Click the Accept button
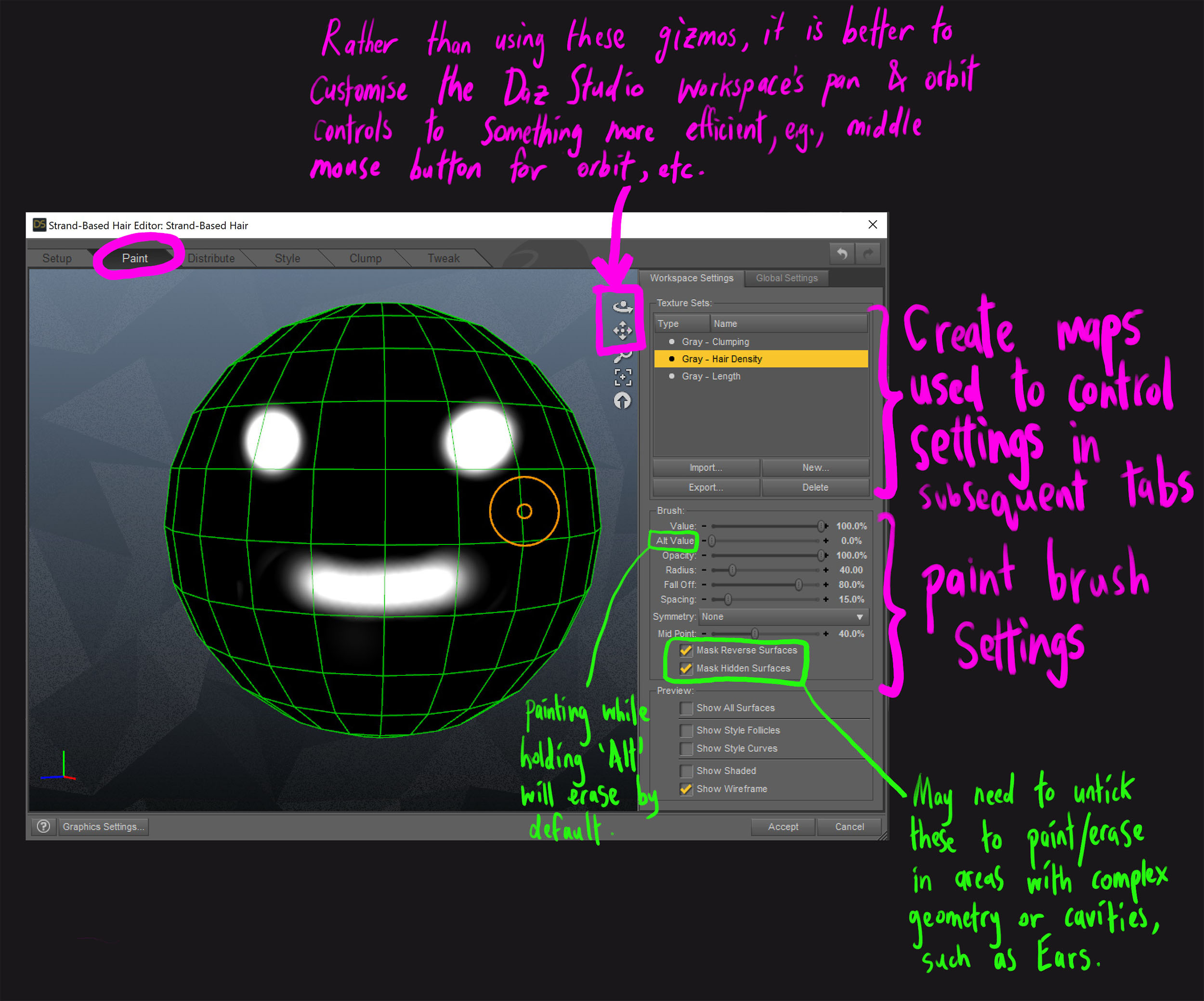The width and height of the screenshot is (1204, 1001). (x=783, y=826)
